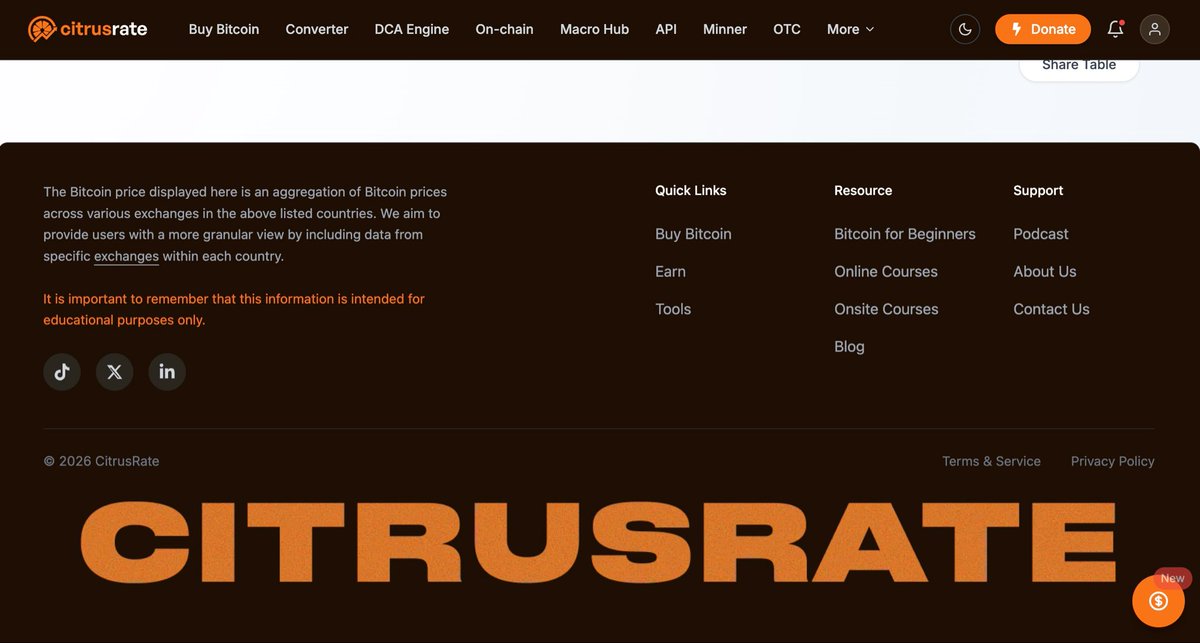1200x643 pixels.
Task: Open API navigation item
Action: pos(666,29)
